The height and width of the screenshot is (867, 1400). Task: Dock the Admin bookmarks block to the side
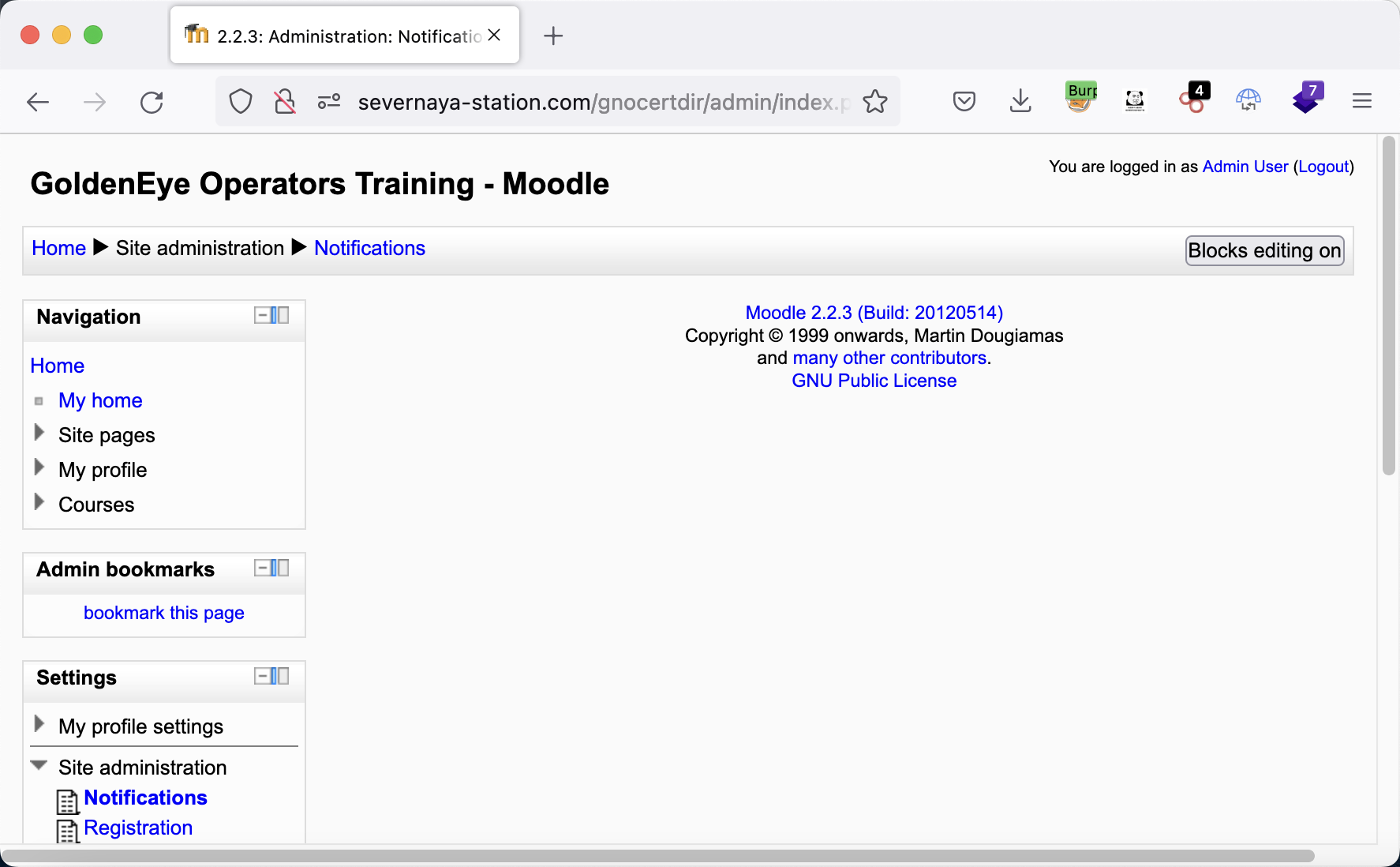click(x=280, y=569)
